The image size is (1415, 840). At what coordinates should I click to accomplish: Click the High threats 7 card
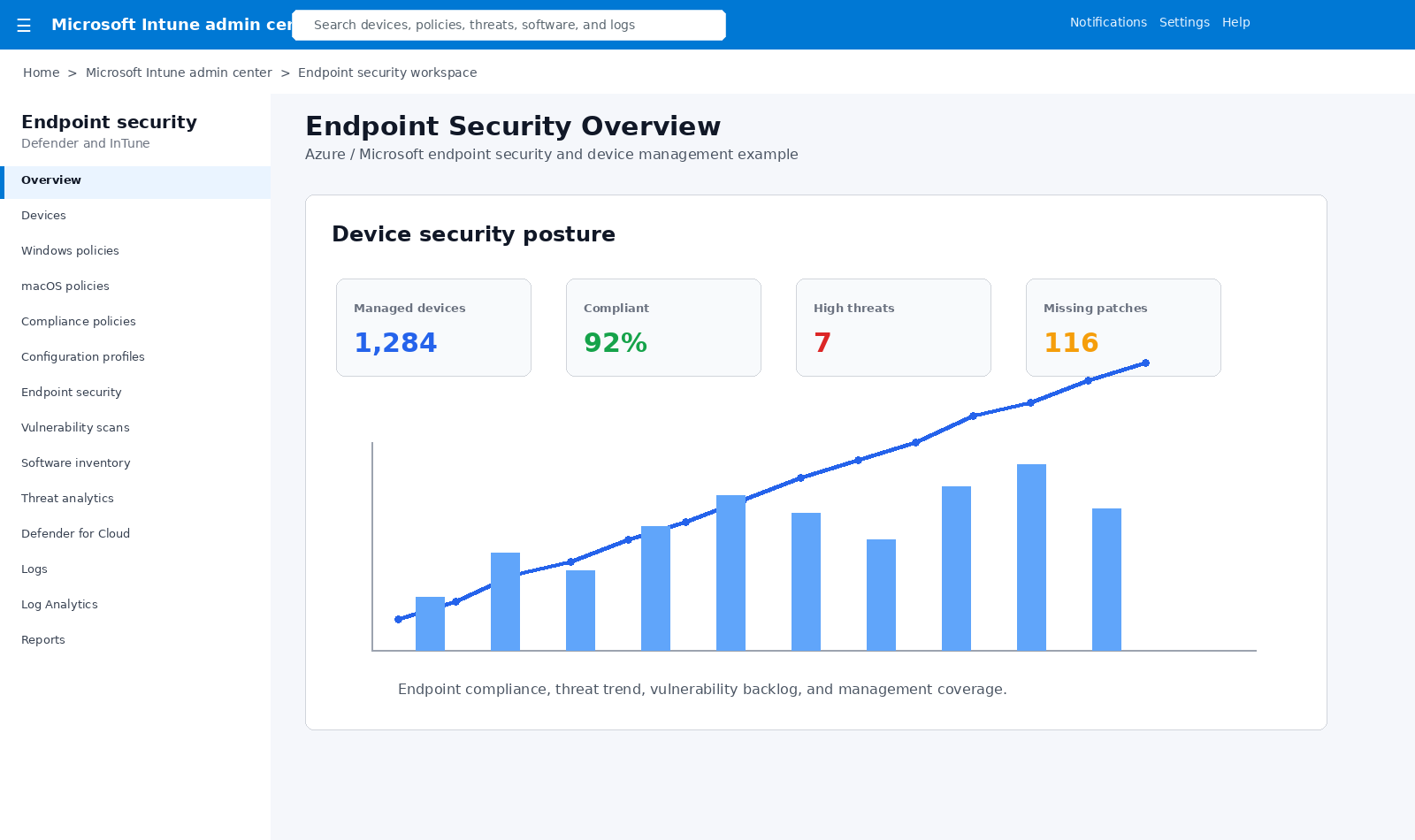click(x=893, y=327)
